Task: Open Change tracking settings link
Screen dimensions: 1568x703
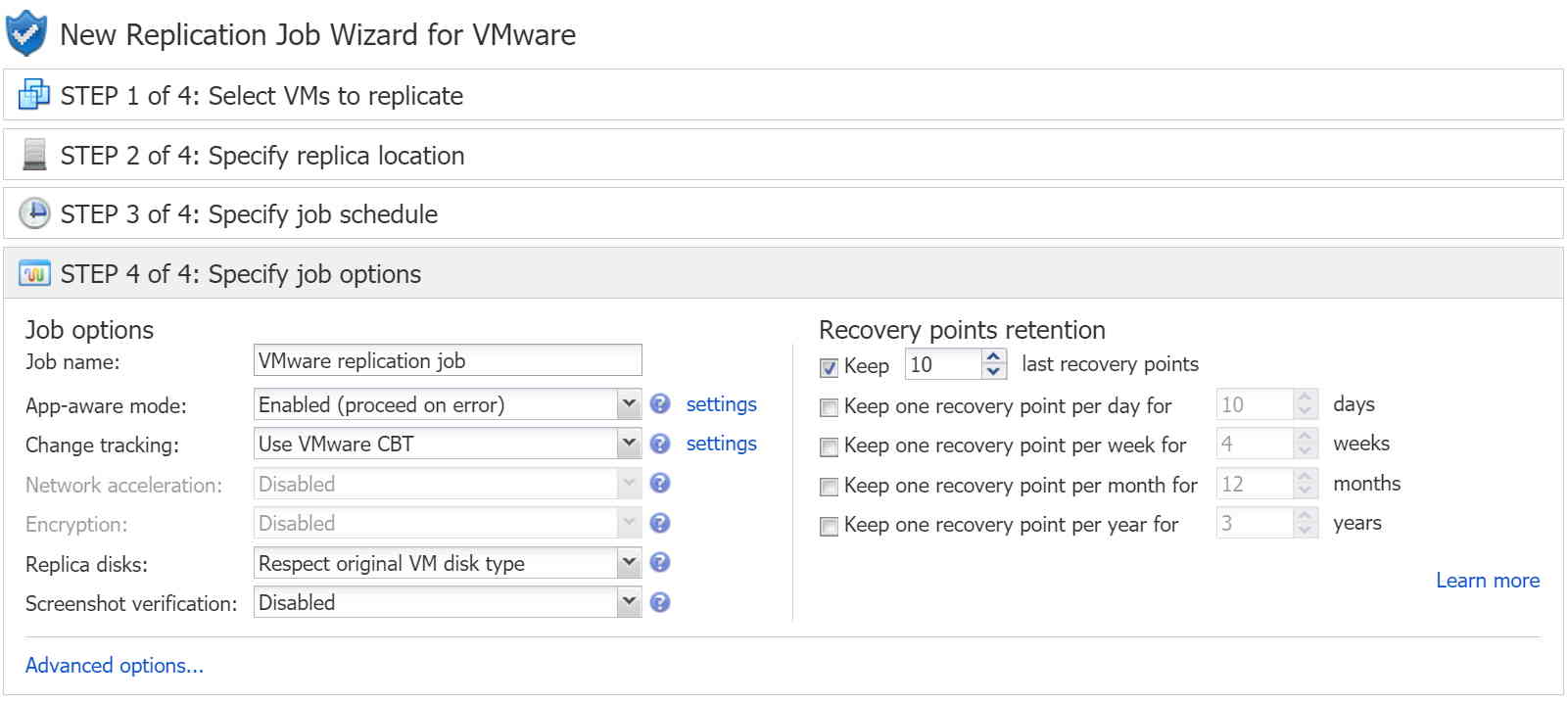Action: 721,444
